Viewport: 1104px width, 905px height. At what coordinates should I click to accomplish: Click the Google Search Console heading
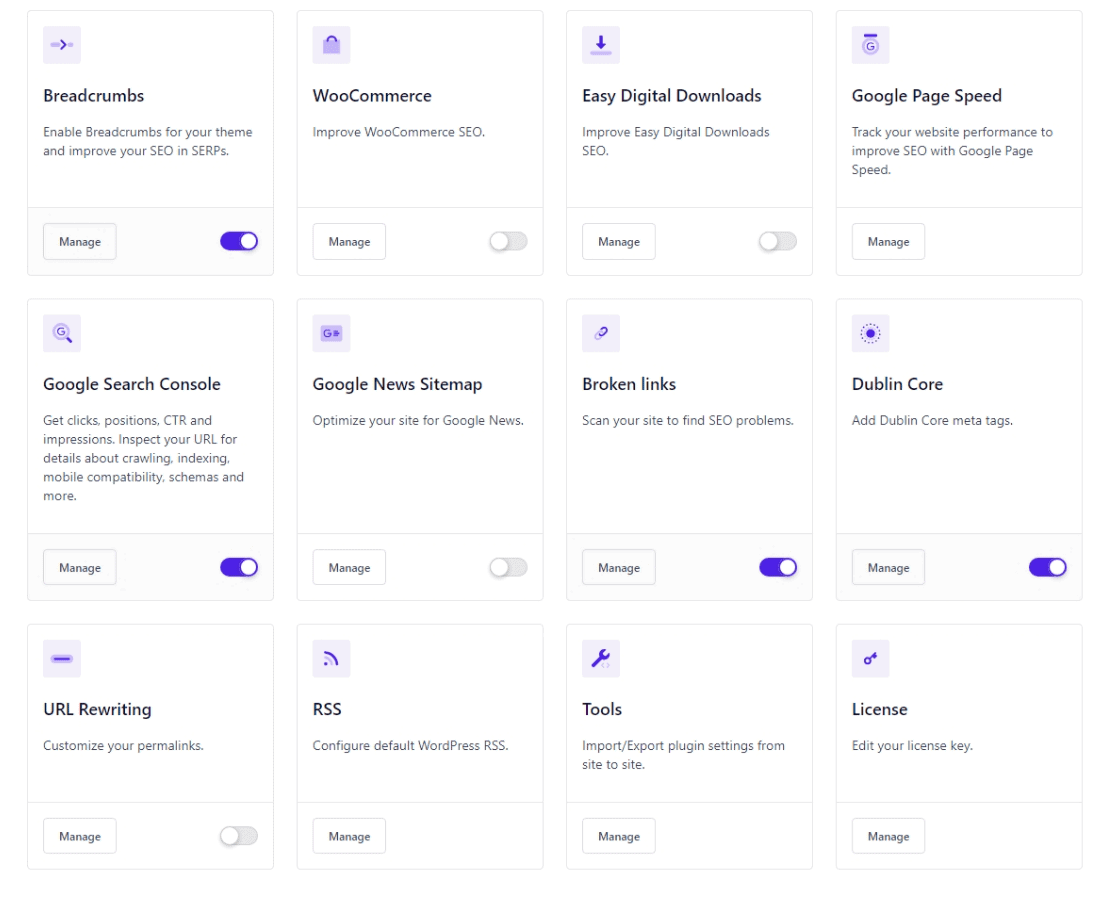[132, 385]
